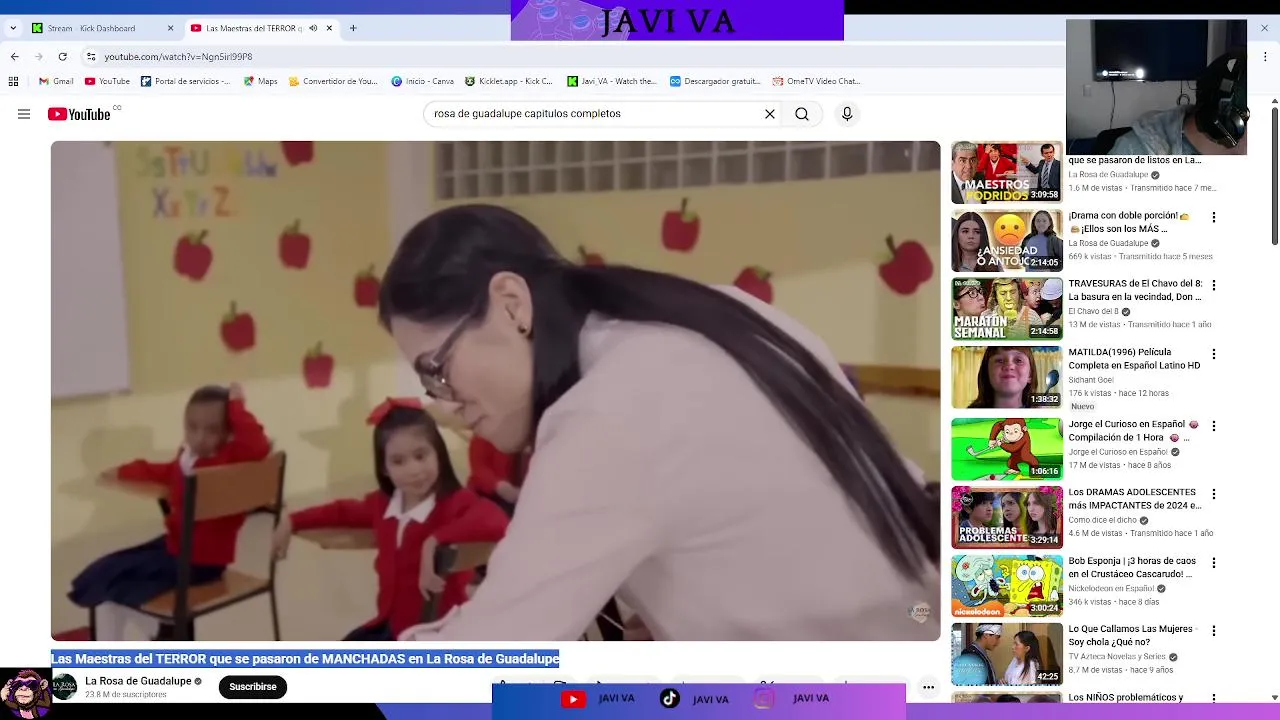This screenshot has width=1280, height=720.
Task: Open more actions three-dot button below video
Action: click(x=928, y=687)
